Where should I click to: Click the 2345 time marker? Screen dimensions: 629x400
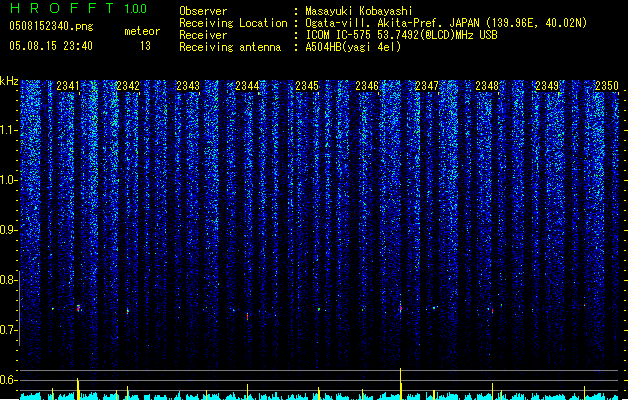click(x=307, y=86)
